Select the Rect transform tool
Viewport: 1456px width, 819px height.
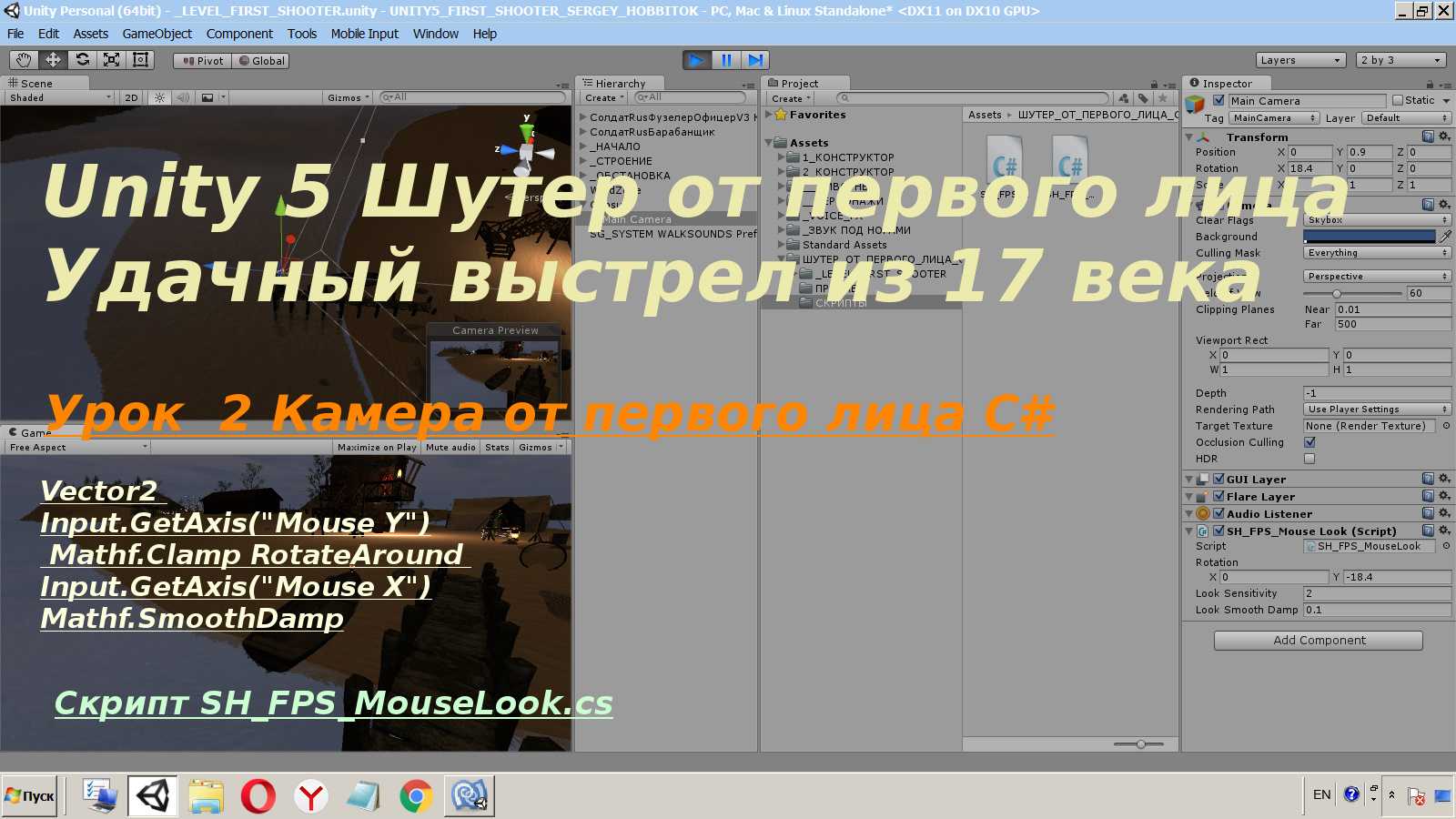point(139,60)
